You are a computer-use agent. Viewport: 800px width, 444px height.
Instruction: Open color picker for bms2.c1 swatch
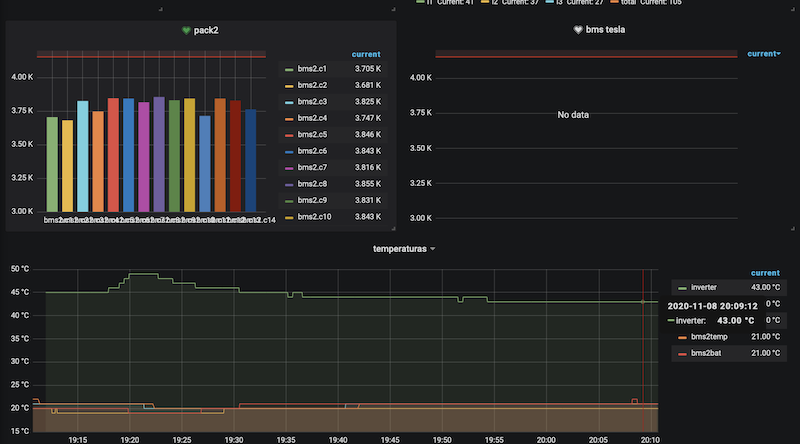289,70
